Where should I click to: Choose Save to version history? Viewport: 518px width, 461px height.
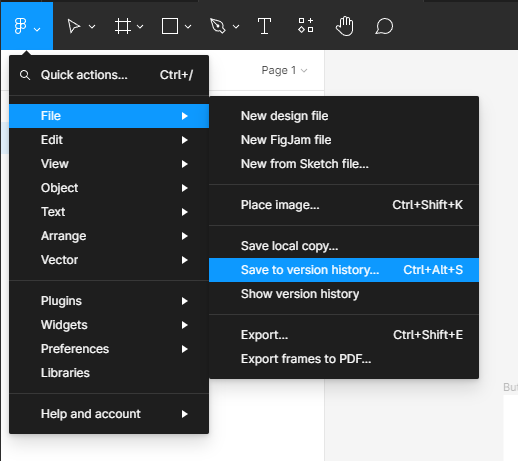click(x=344, y=270)
